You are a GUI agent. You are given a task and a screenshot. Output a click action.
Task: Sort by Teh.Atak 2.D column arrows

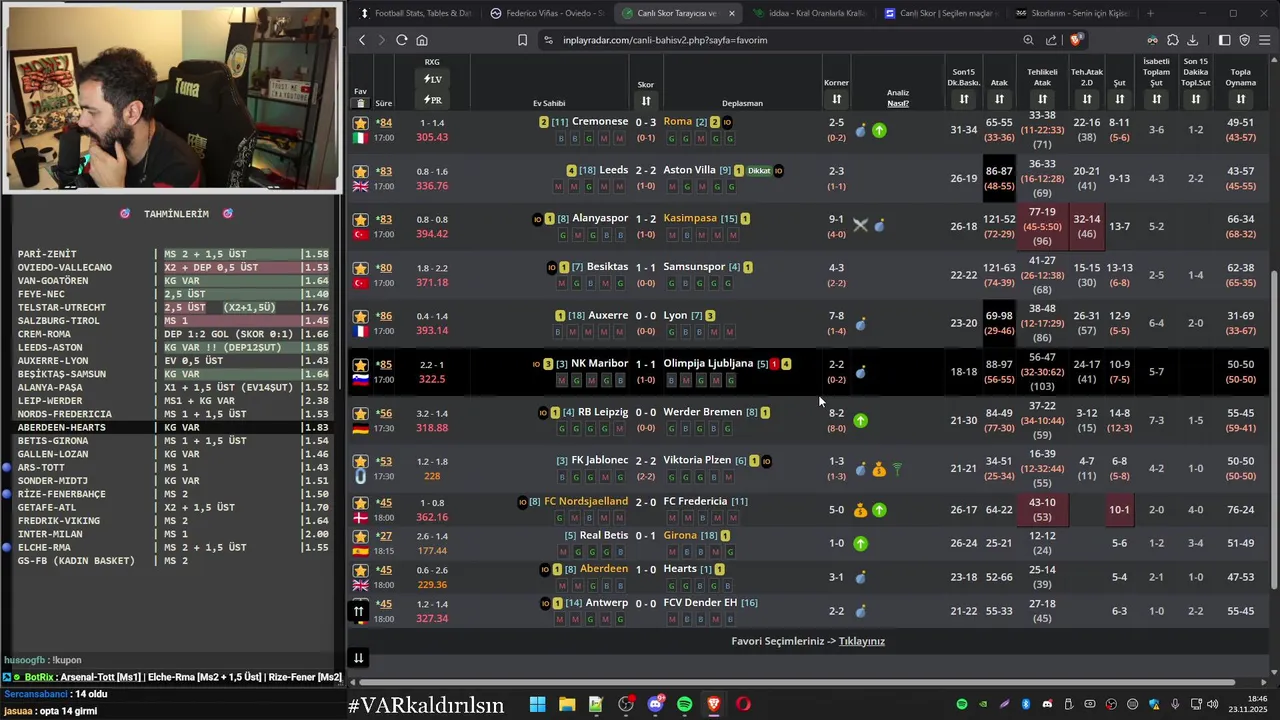pyautogui.click(x=1087, y=99)
